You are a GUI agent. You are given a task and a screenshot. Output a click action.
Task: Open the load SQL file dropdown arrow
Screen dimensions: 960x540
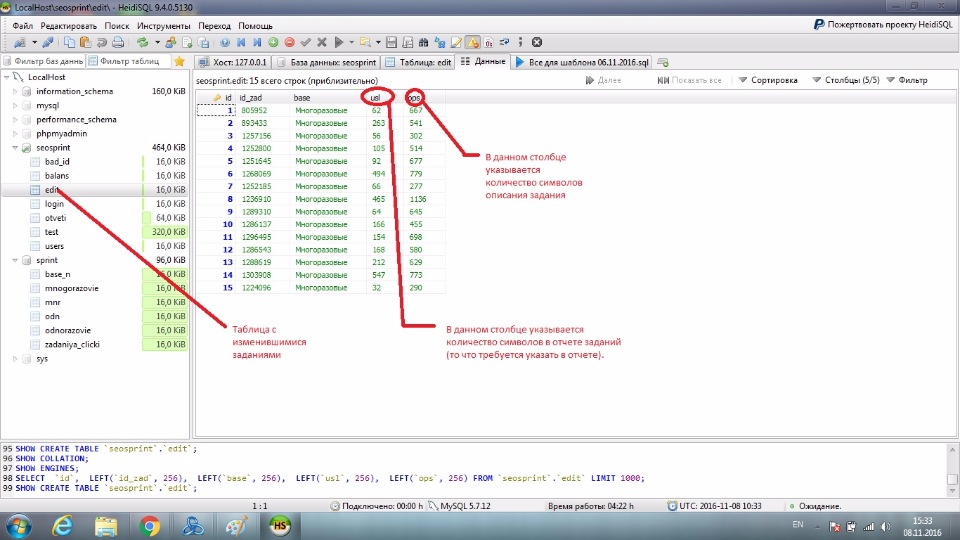378,42
